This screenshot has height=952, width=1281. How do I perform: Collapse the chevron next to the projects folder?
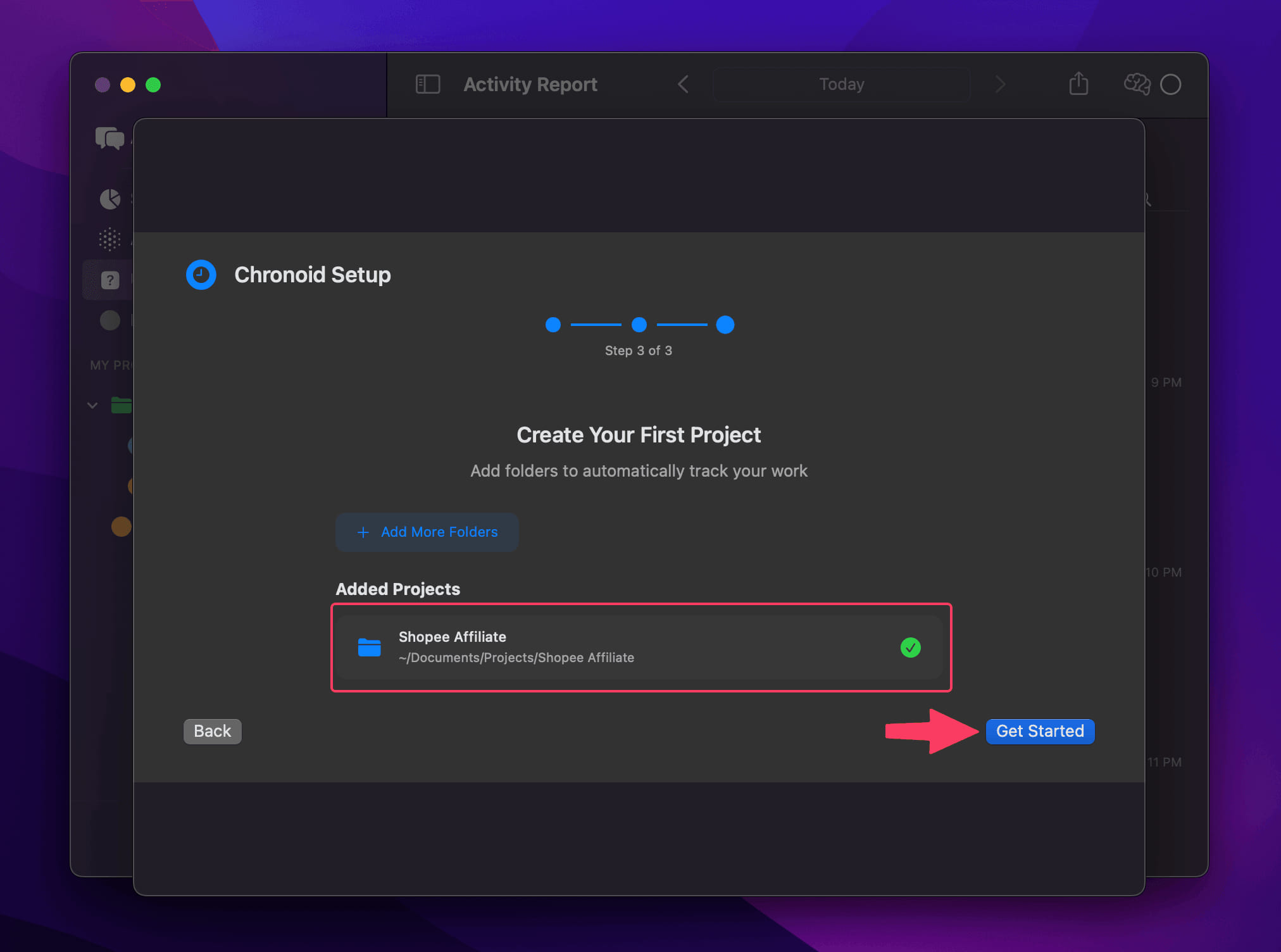[x=92, y=405]
